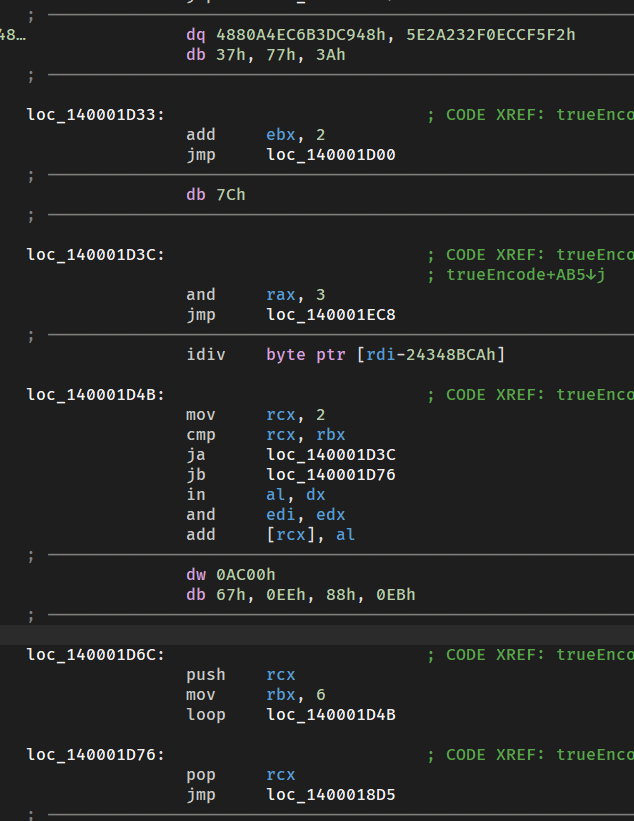Viewport: 634px width, 821px height.
Task: Click the 'db 67h, 0EEh, 88h, 0EBh' line
Action: coord(301,595)
